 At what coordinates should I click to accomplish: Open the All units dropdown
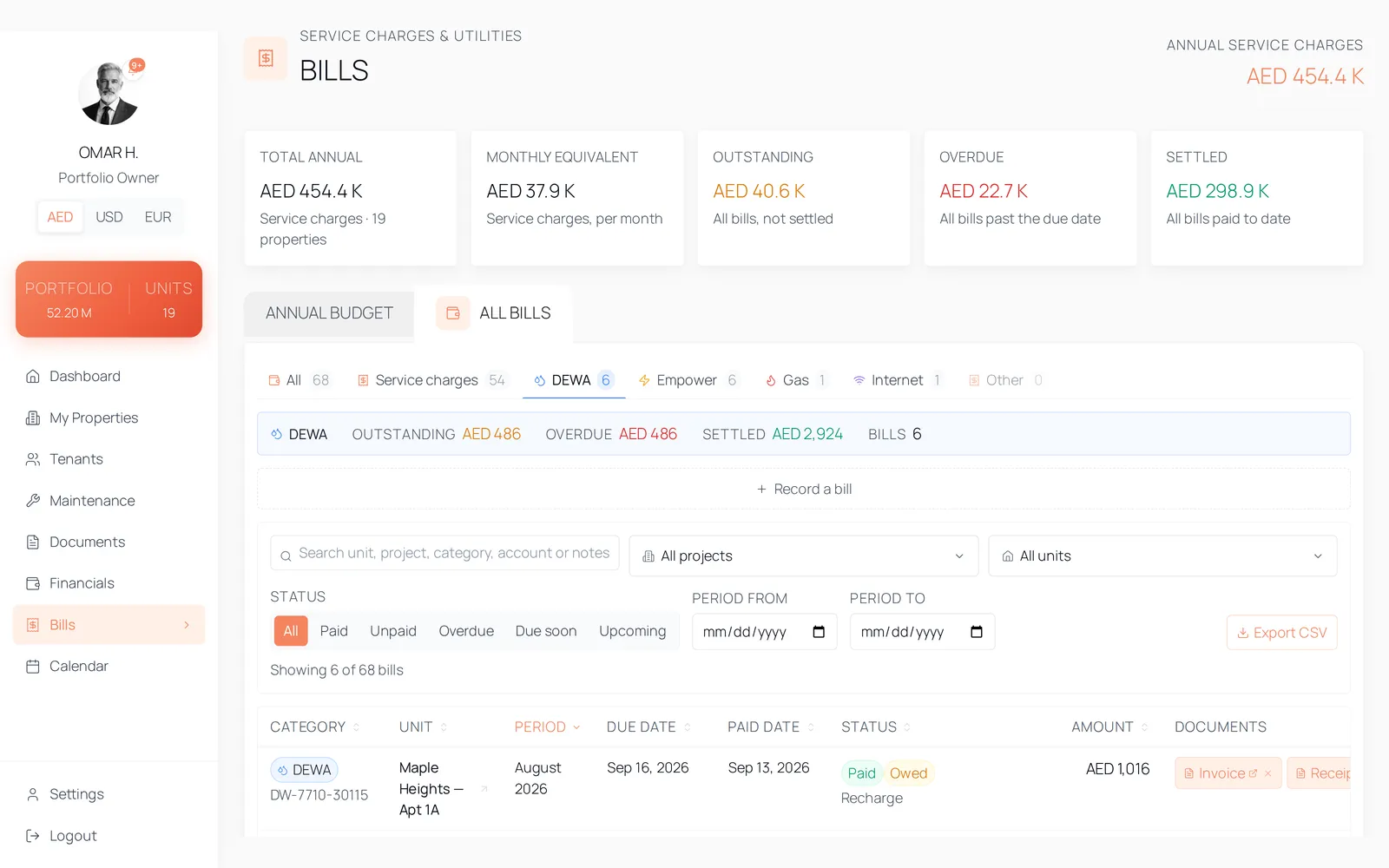tap(1162, 556)
